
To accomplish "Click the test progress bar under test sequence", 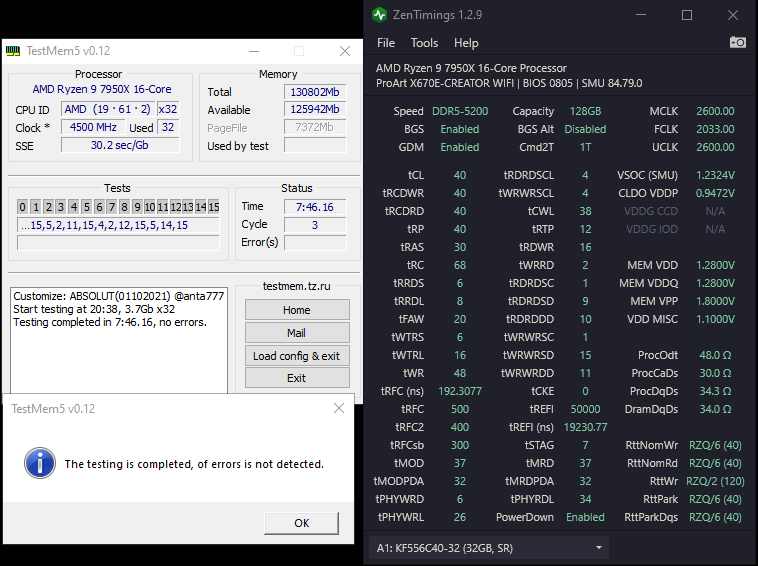I will pyautogui.click(x=118, y=243).
